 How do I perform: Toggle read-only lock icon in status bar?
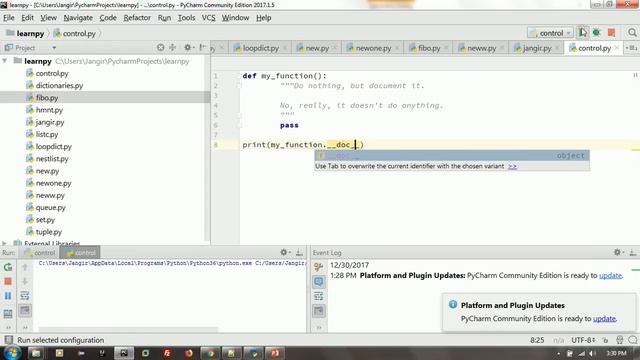pos(605,340)
